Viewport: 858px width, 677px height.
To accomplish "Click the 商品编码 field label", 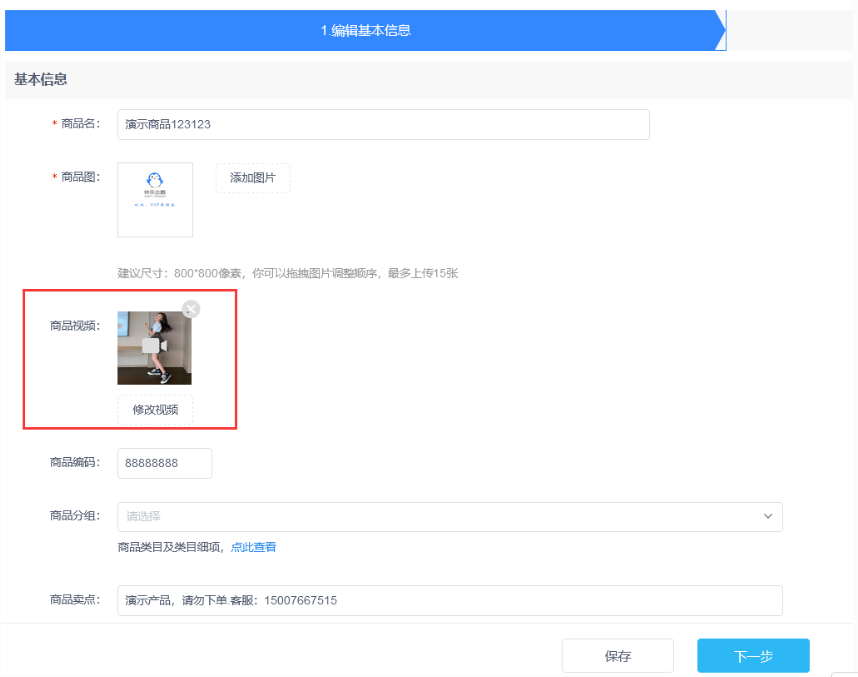I will point(75,462).
